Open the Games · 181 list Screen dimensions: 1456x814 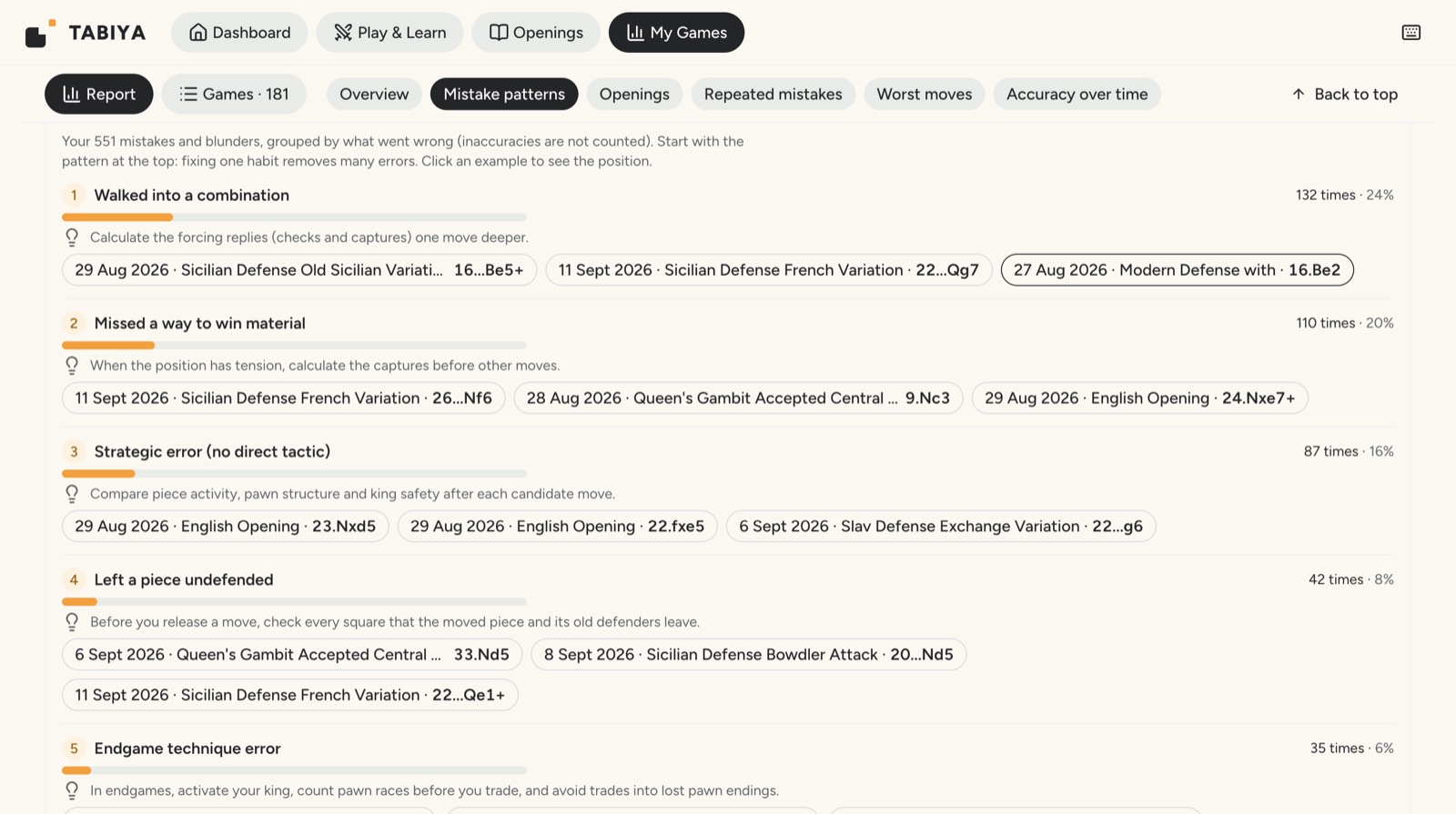(234, 94)
